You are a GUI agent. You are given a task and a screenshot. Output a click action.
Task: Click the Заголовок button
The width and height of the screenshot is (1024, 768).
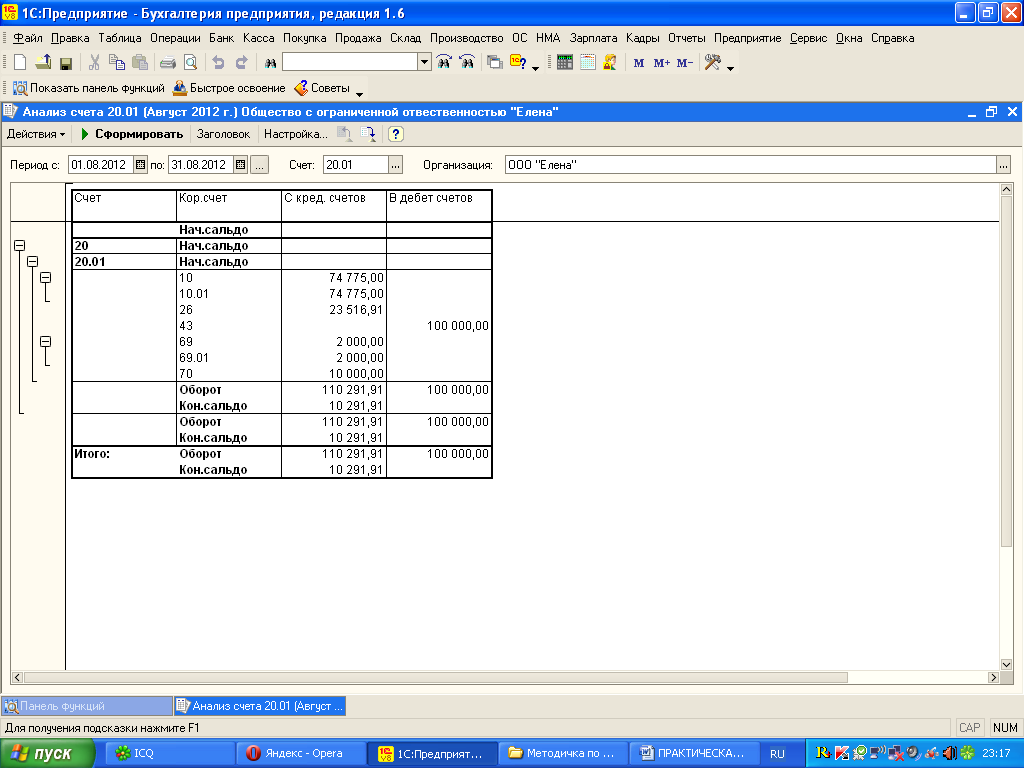pyautogui.click(x=223, y=134)
